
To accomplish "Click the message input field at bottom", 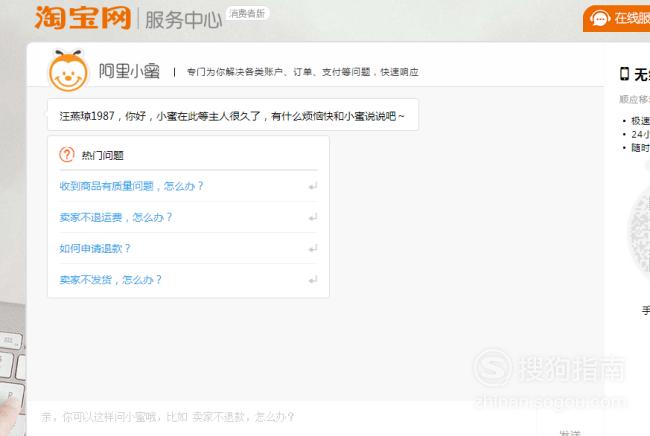I will tap(282, 418).
